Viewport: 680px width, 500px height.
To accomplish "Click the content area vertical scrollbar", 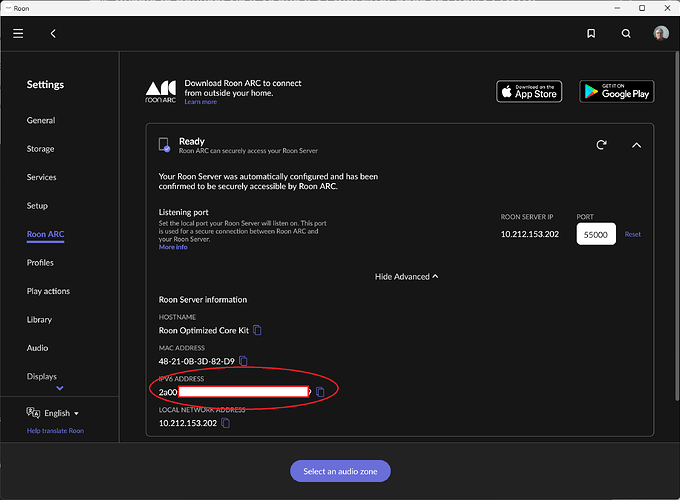I will coord(677,225).
